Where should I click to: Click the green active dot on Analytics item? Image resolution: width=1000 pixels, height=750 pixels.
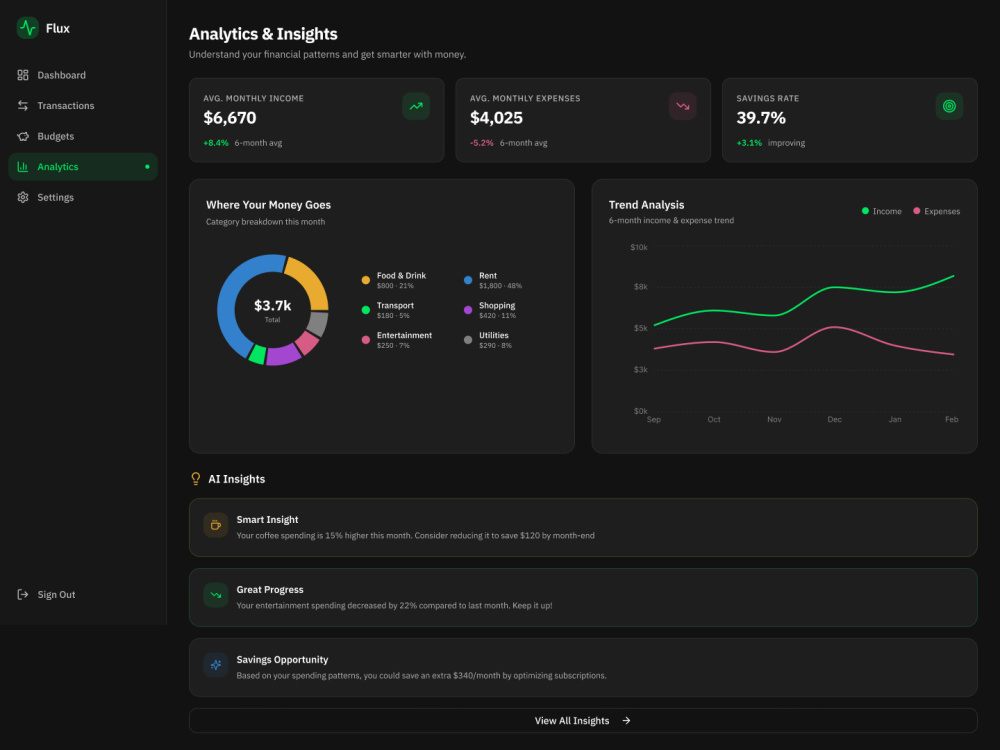(x=147, y=167)
